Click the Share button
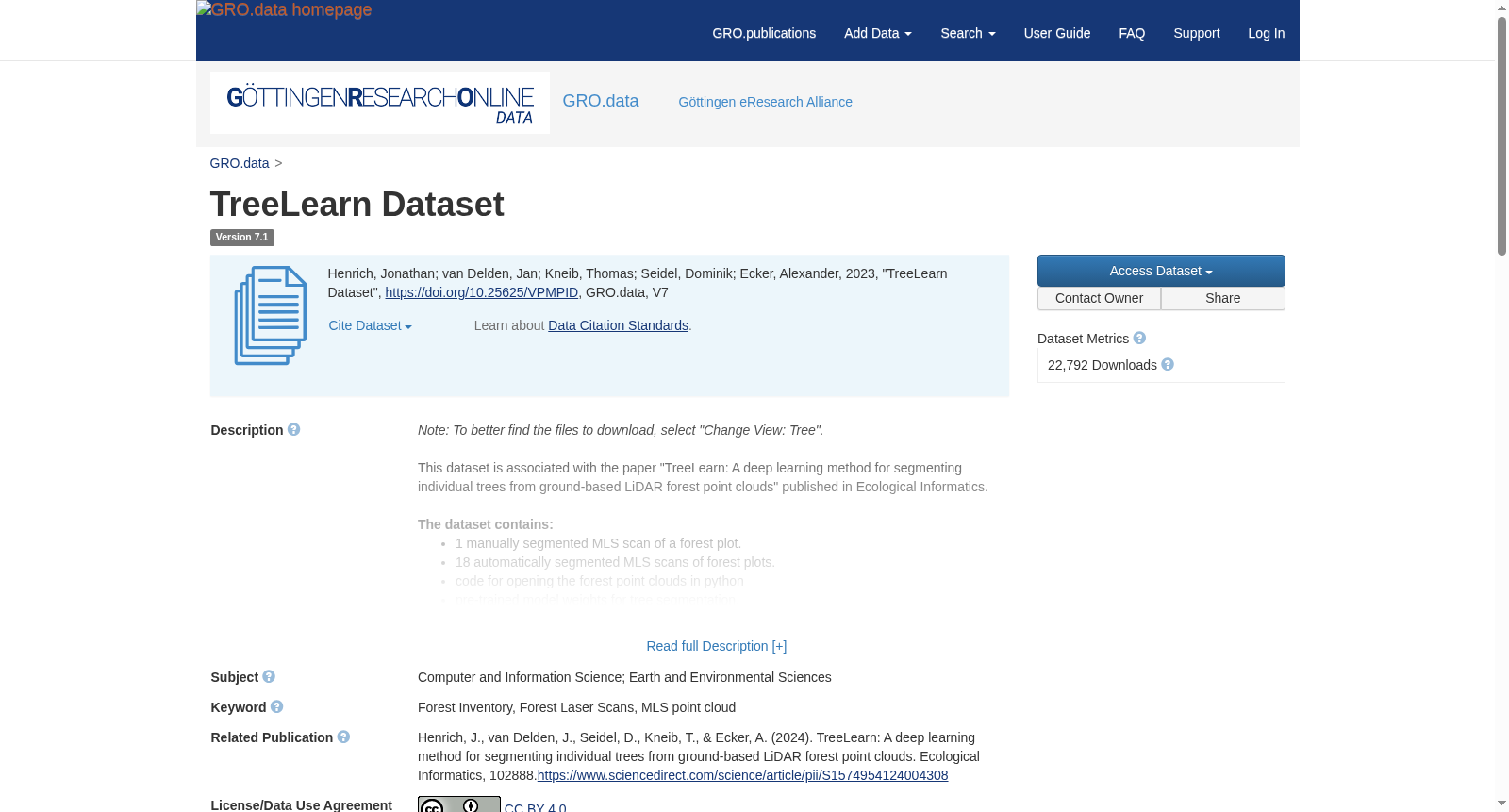The image size is (1509, 812). (x=1223, y=298)
